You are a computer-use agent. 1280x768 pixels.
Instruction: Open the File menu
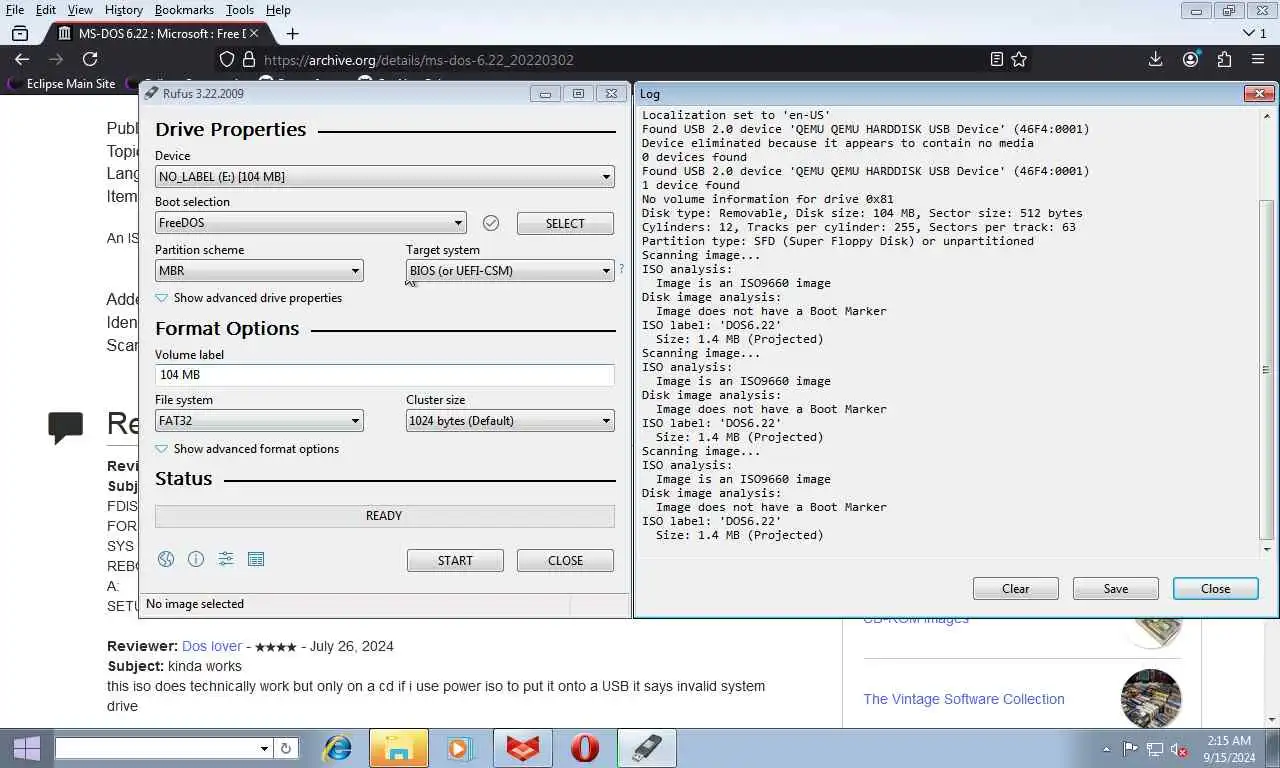[15, 10]
